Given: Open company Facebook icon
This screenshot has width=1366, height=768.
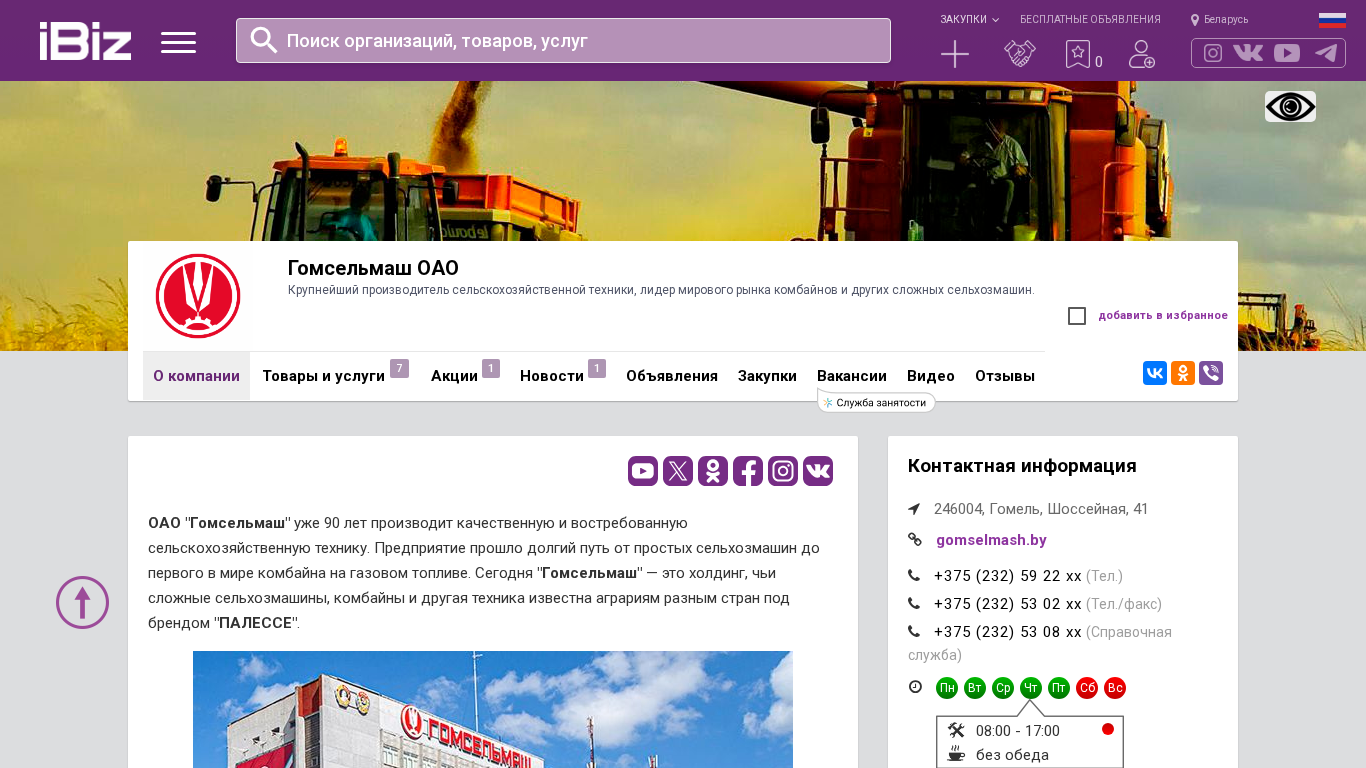Looking at the screenshot, I should 748,471.
